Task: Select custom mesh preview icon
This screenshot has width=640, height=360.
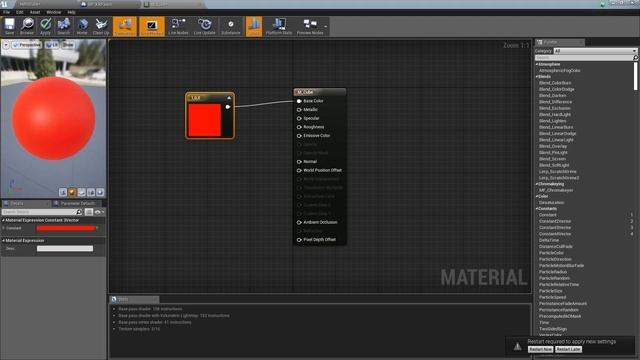Action: pyautogui.click(x=100, y=192)
